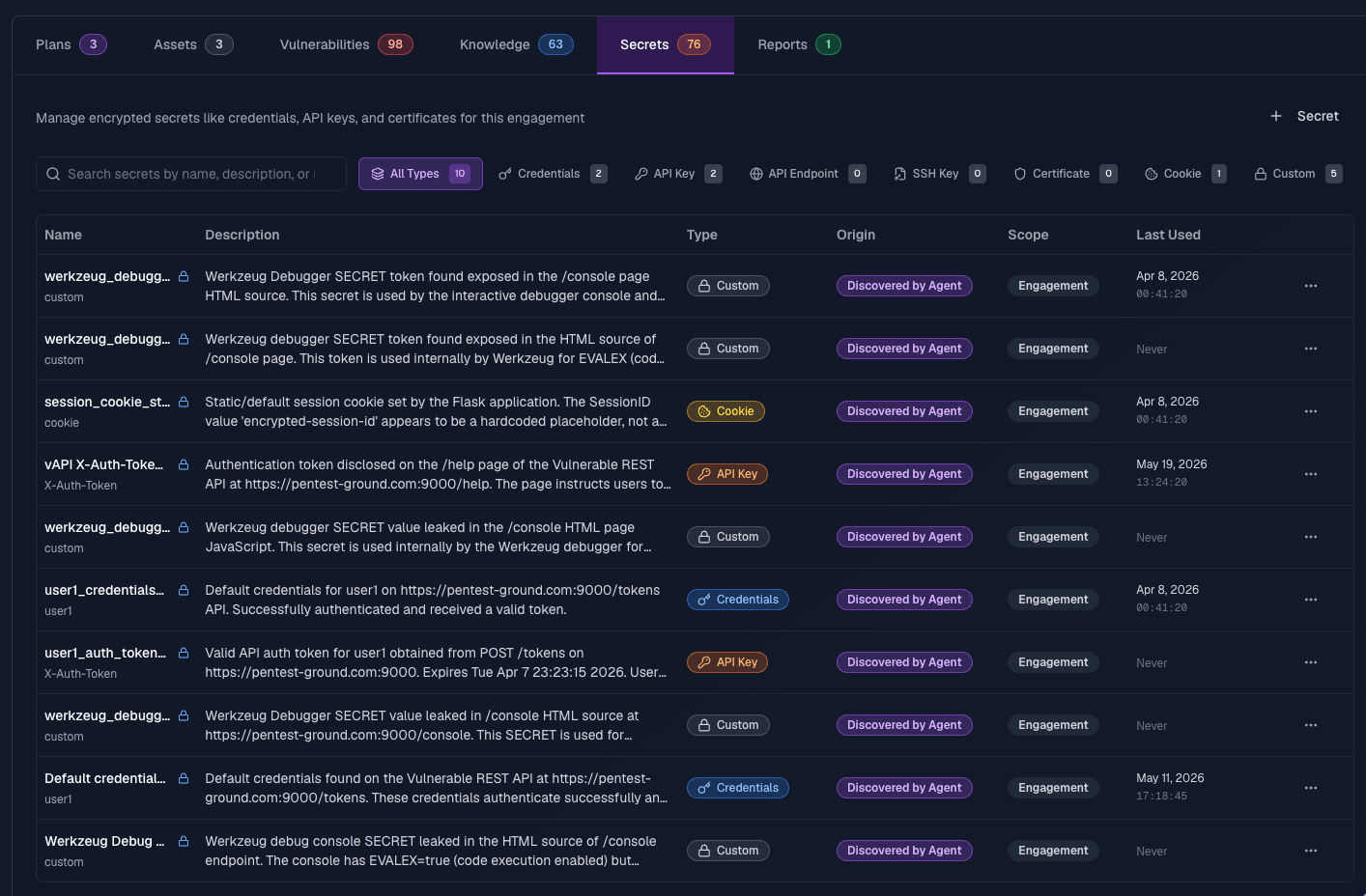Switch to the Assets tab
Image resolution: width=1366 pixels, height=896 pixels.
click(x=193, y=44)
